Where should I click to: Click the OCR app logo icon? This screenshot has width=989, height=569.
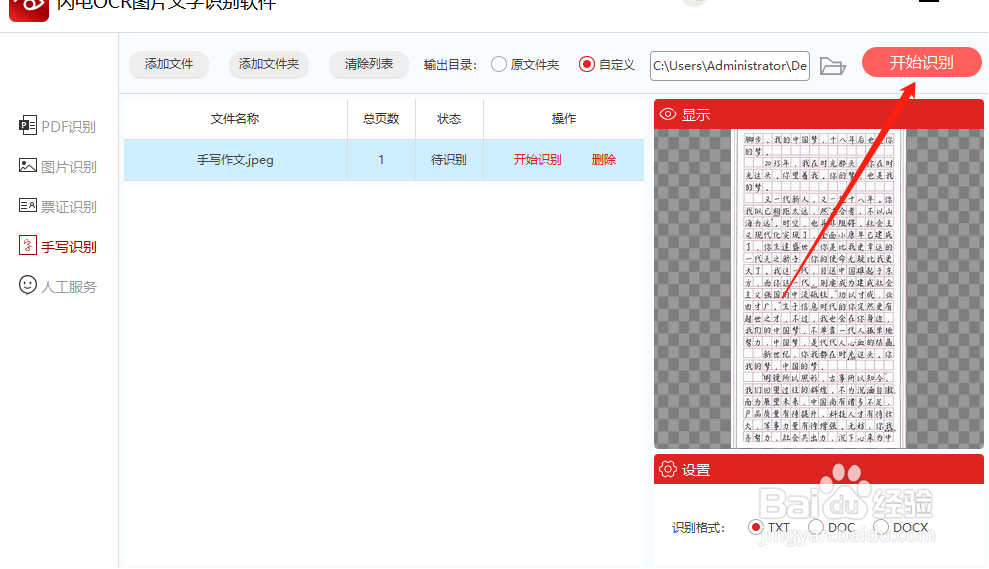click(29, 9)
